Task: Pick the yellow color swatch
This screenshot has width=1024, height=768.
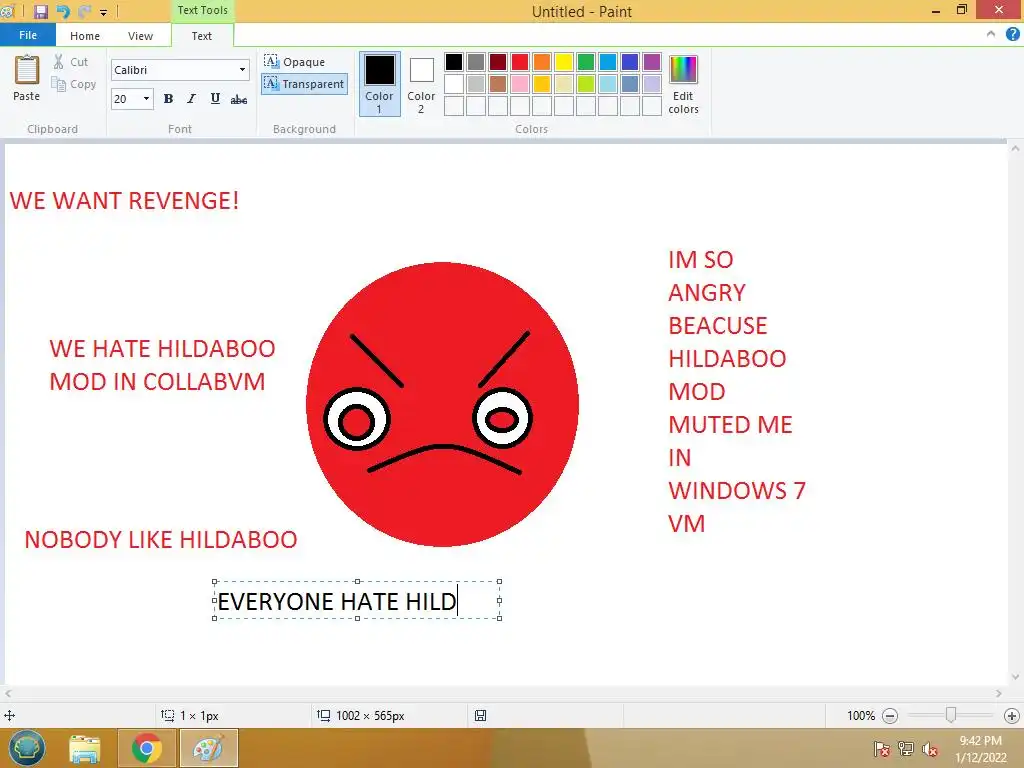Action: pos(564,62)
